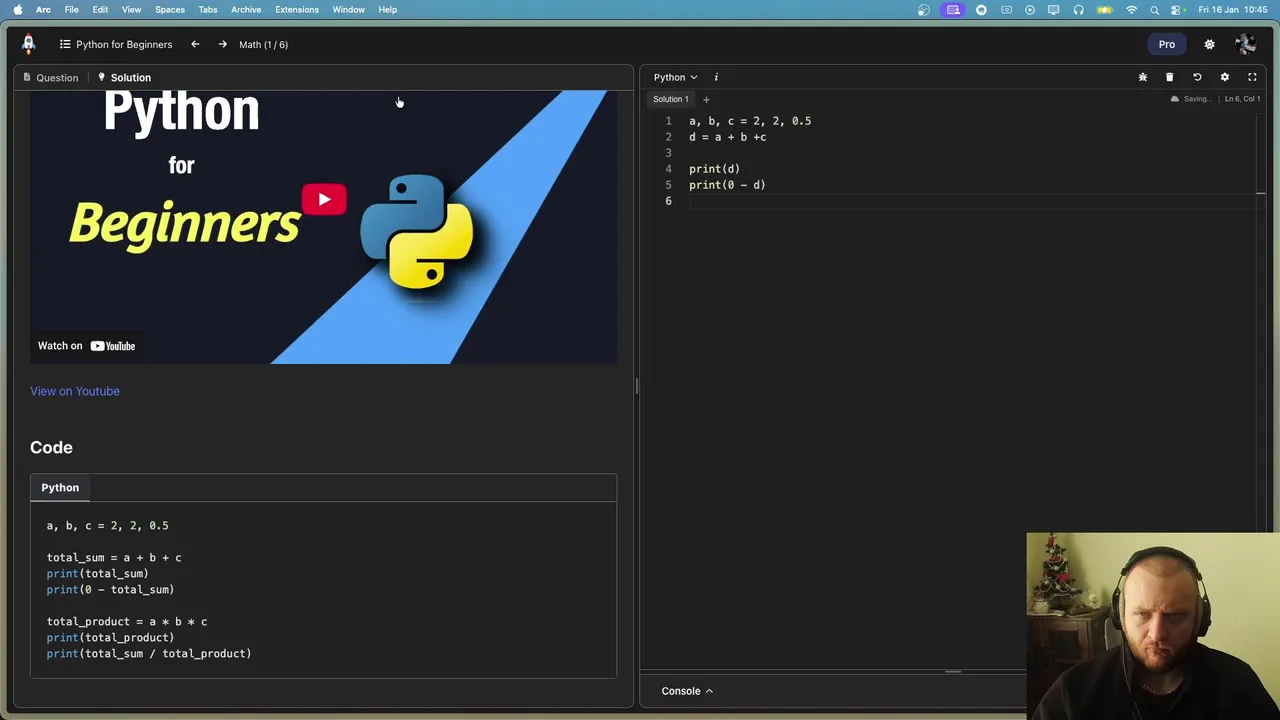The height and width of the screenshot is (720, 1280).
Task: Click the Math (1 / 6) label
Action: click(263, 44)
